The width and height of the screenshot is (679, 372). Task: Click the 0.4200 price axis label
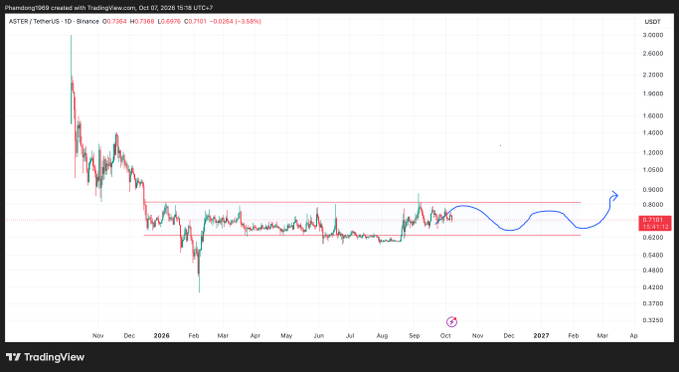point(653,287)
